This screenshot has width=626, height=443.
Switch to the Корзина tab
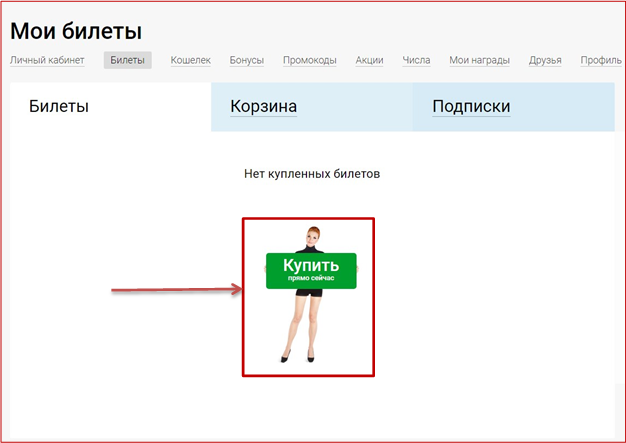pyautogui.click(x=312, y=107)
